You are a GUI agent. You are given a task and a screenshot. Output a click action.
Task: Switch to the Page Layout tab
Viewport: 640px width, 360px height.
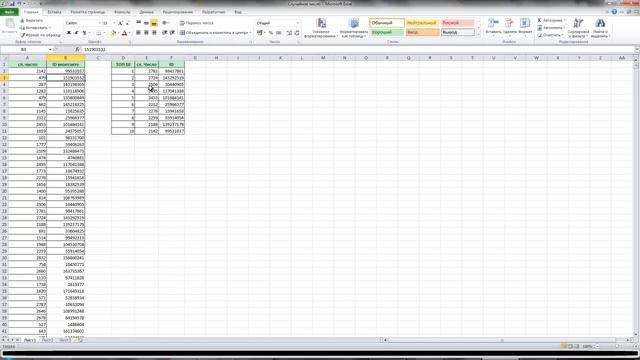[87, 12]
